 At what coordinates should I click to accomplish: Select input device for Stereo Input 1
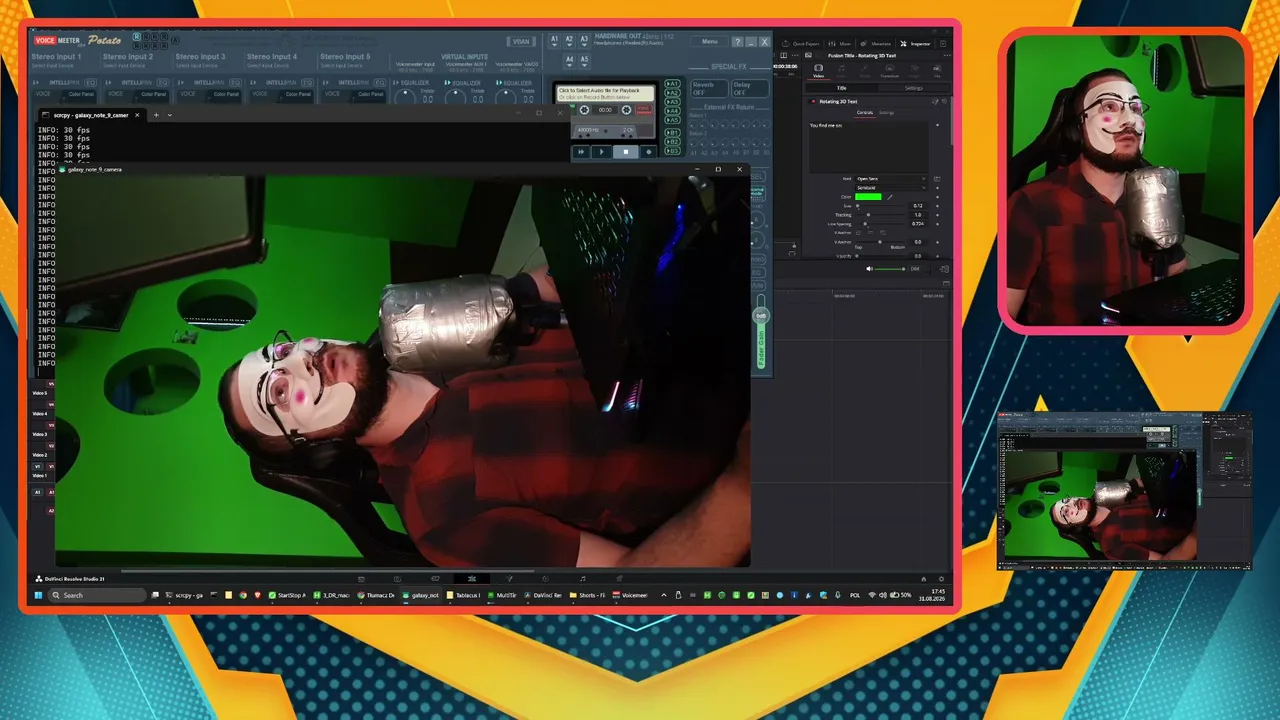[x=55, y=66]
